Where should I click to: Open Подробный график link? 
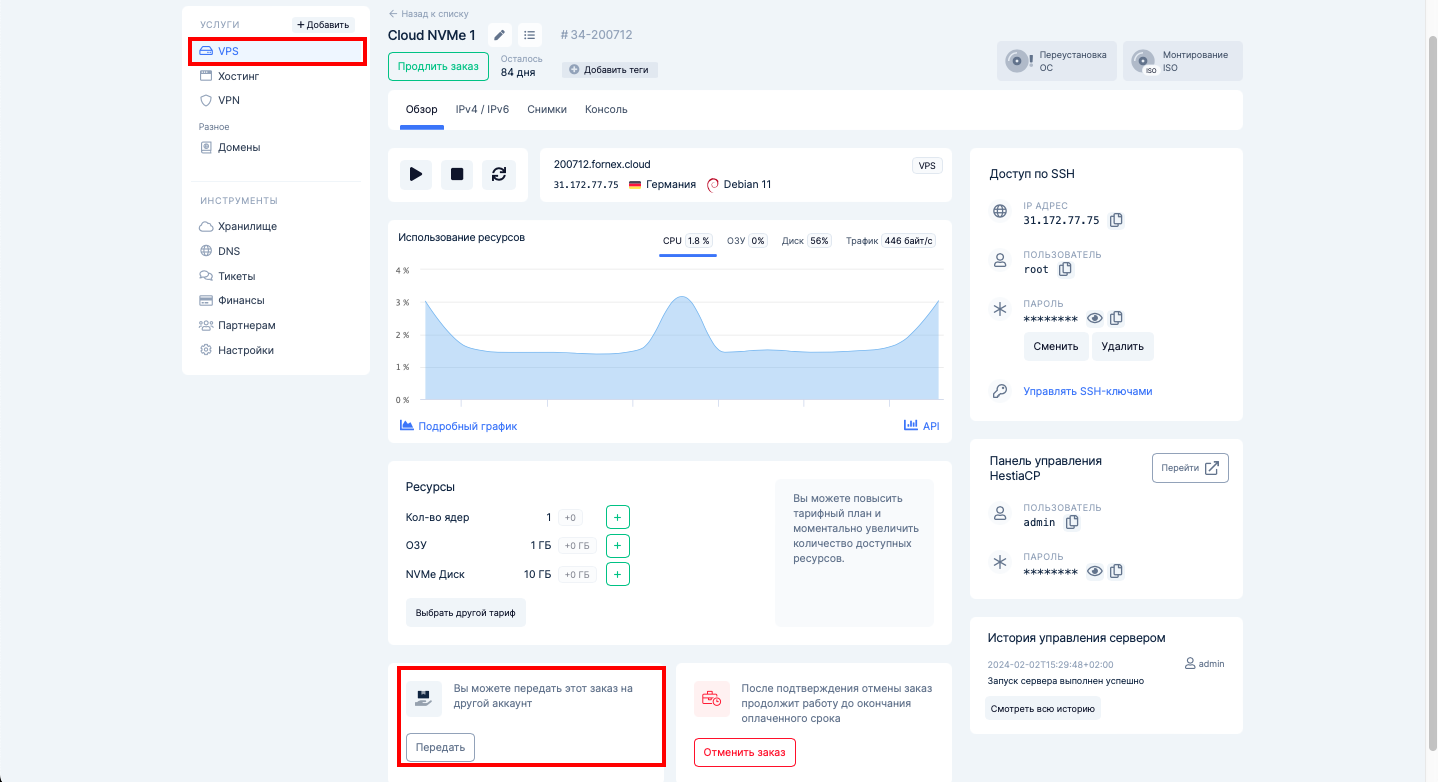click(x=459, y=426)
